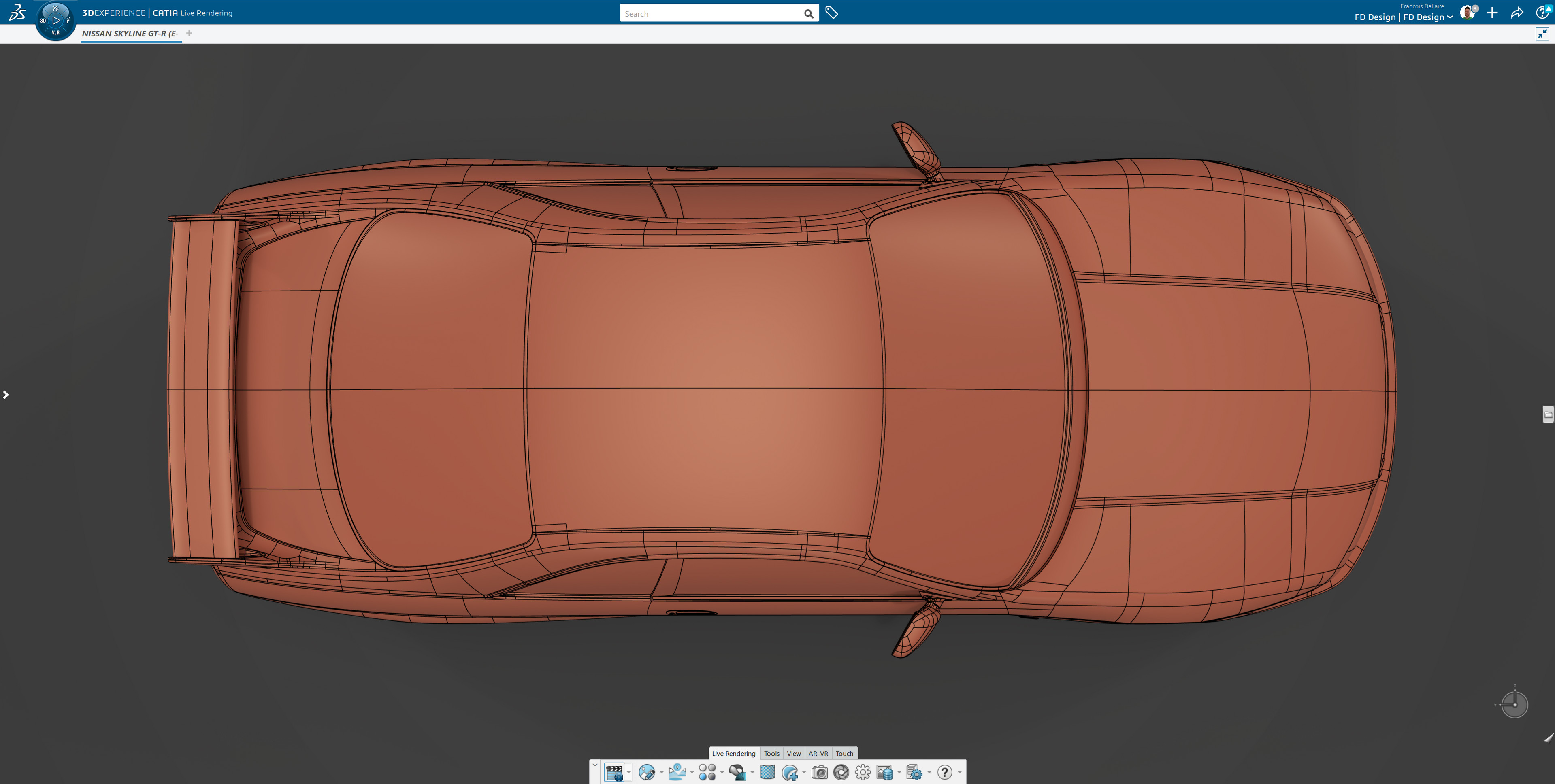Screen dimensions: 1555x784
Task: Click the tag icon beside the search bar
Action: (x=831, y=12)
